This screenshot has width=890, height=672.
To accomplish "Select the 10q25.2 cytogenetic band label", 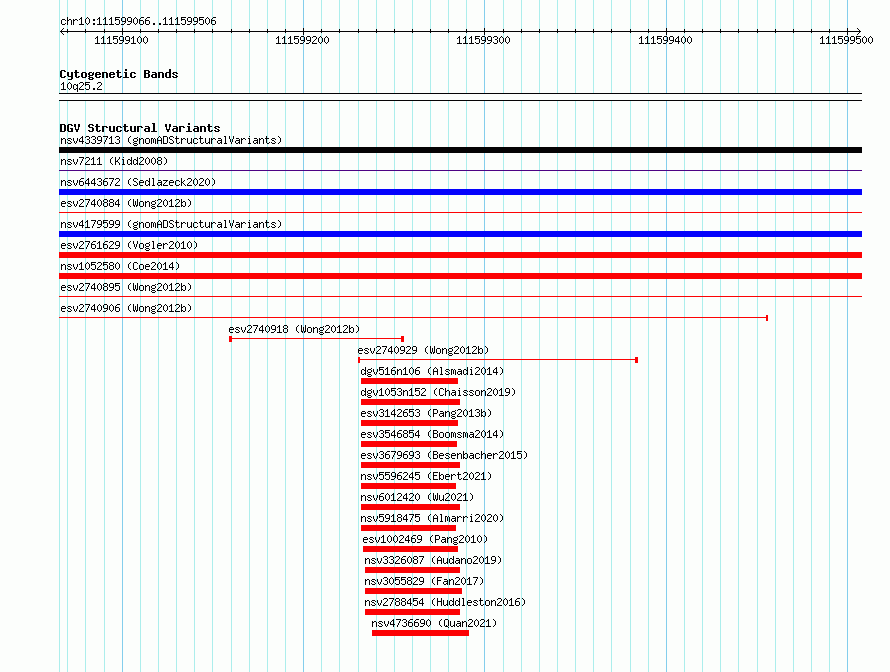I will pos(81,86).
